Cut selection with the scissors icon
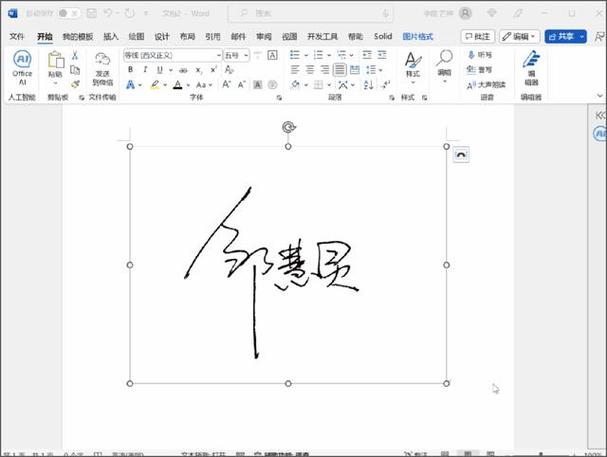 [x=75, y=55]
